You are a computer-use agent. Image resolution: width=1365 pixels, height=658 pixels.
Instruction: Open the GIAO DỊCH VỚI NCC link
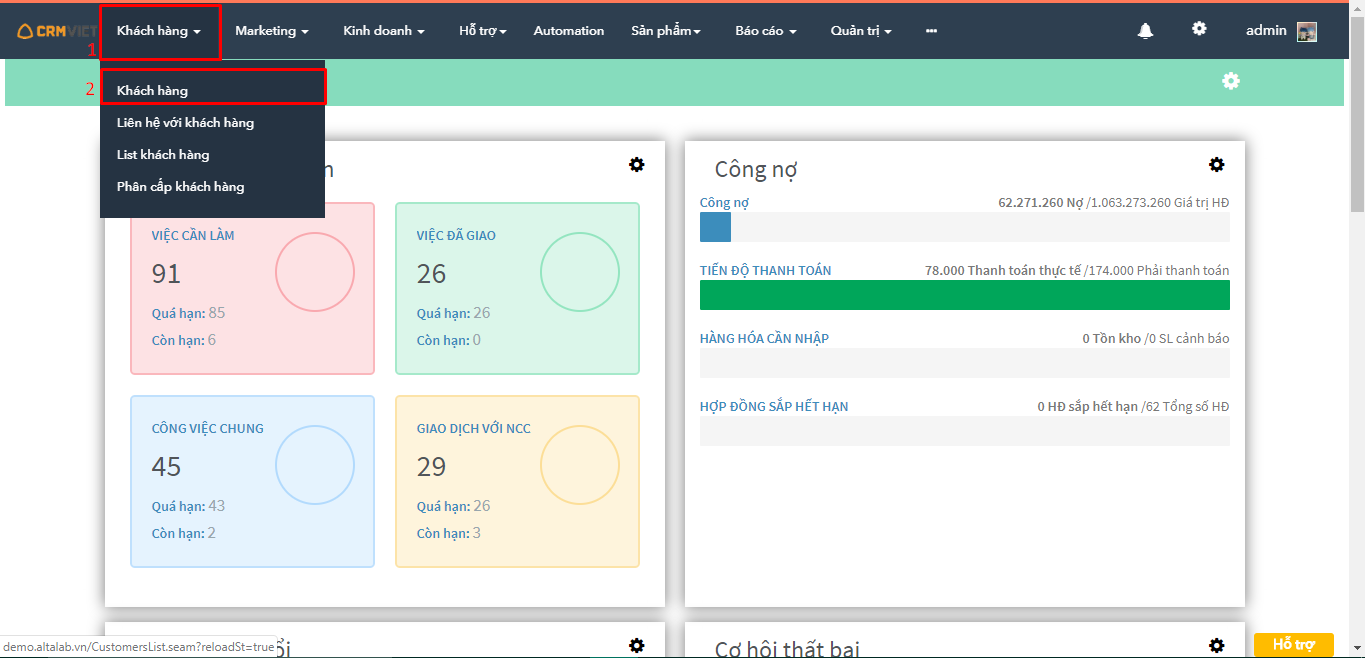[x=474, y=429]
